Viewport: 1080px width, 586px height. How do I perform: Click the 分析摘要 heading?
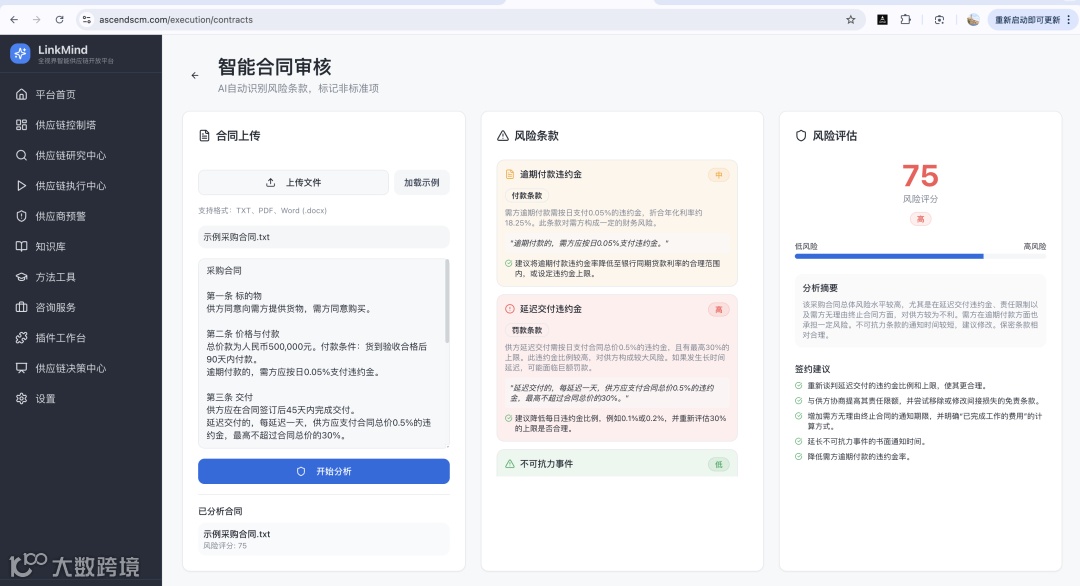(x=820, y=288)
